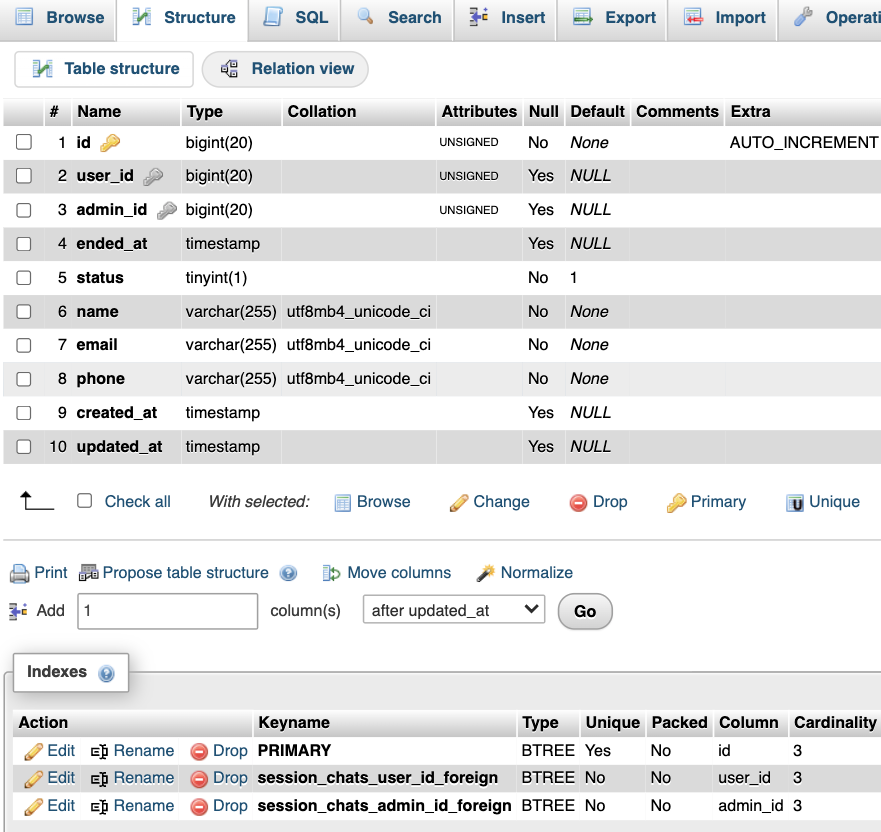The height and width of the screenshot is (832, 881).
Task: Tick the email column checkbox
Action: [24, 345]
